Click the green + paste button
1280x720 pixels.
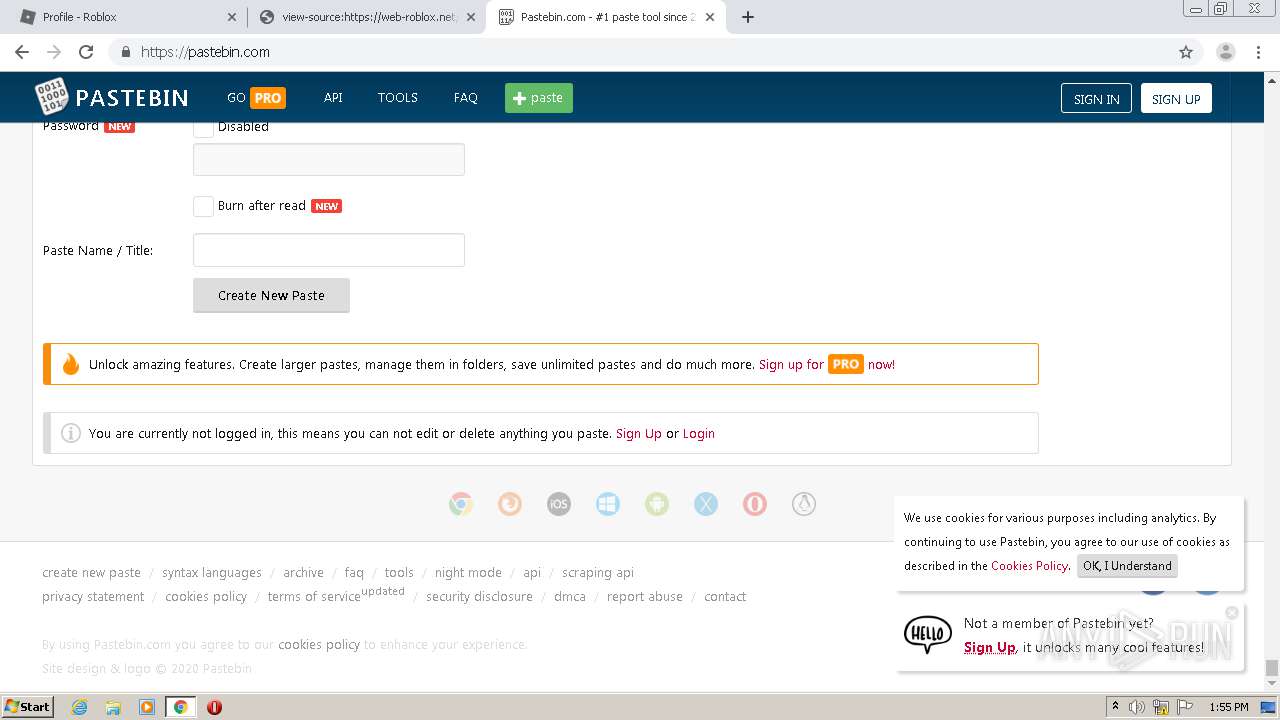(x=539, y=98)
